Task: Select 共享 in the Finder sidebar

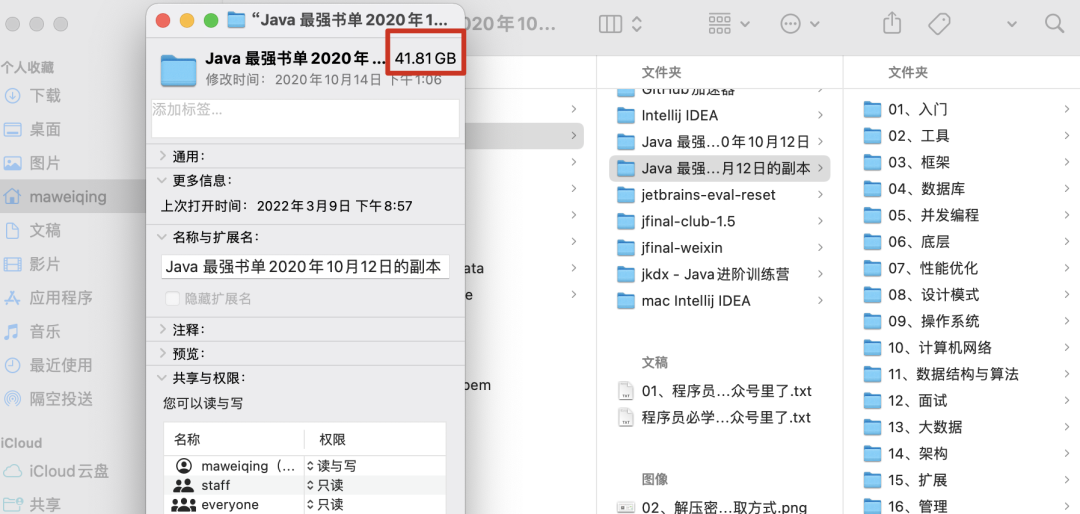Action: coord(45,505)
